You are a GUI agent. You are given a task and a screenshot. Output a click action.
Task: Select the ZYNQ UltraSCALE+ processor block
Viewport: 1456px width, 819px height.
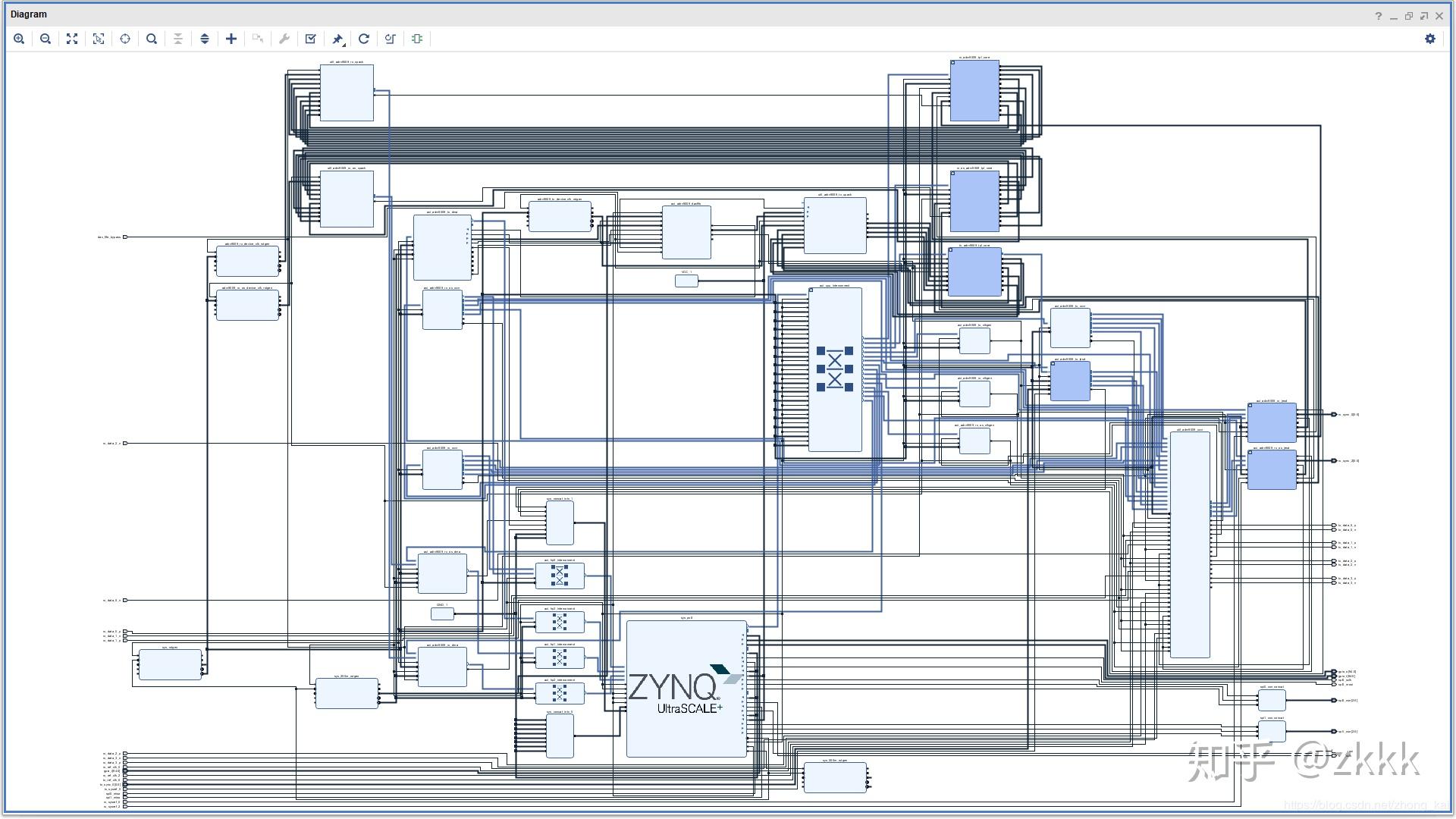pos(686,689)
